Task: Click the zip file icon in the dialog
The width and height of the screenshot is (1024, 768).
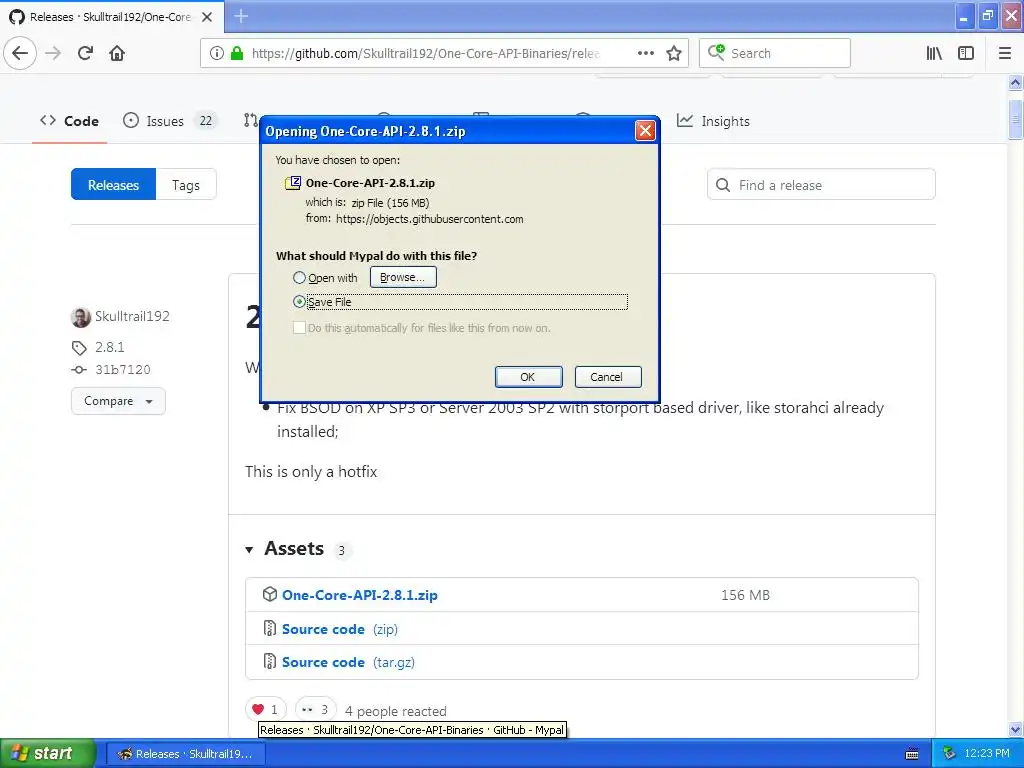Action: click(x=293, y=183)
